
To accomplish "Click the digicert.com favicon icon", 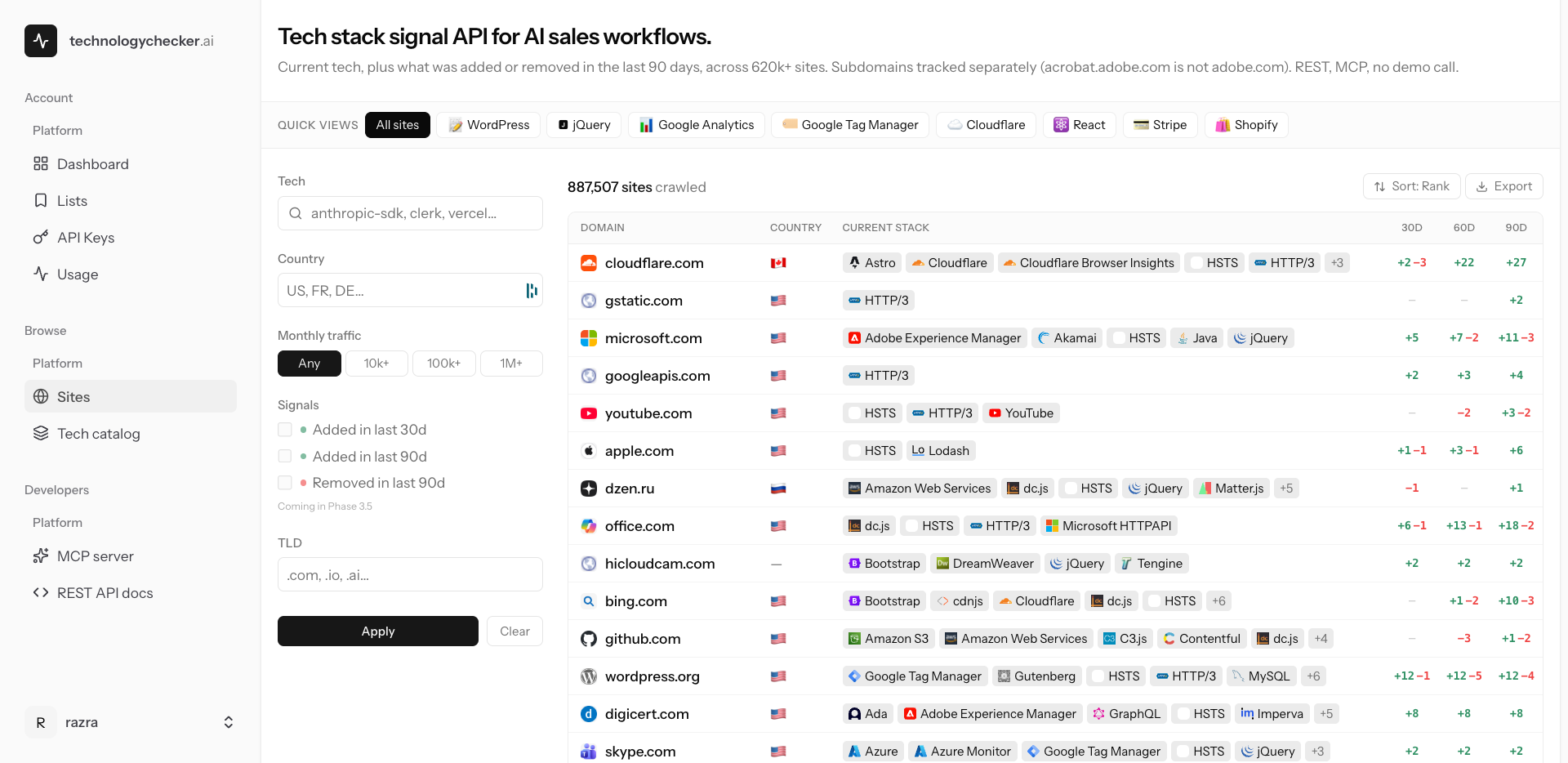I will click(589, 714).
